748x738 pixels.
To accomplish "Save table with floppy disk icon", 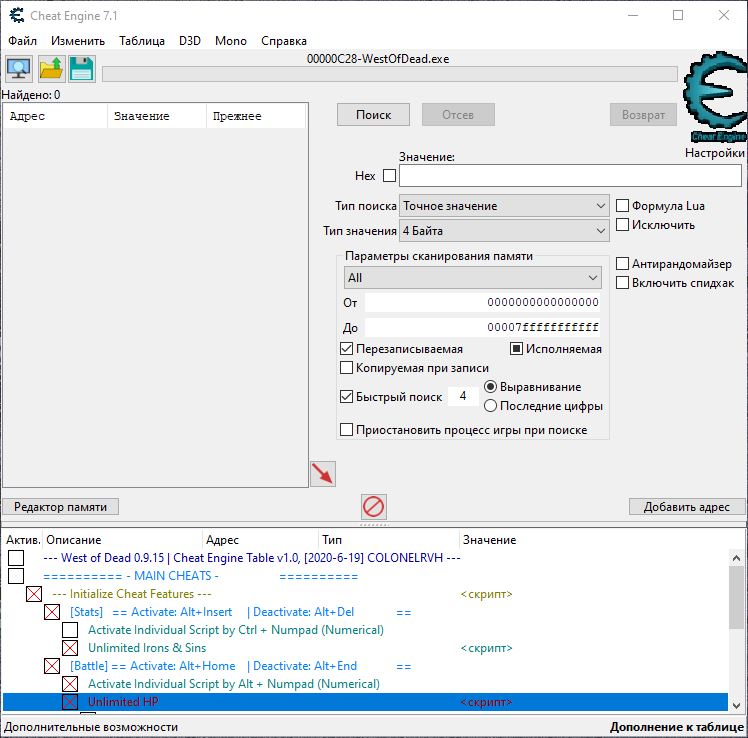I will click(x=82, y=69).
